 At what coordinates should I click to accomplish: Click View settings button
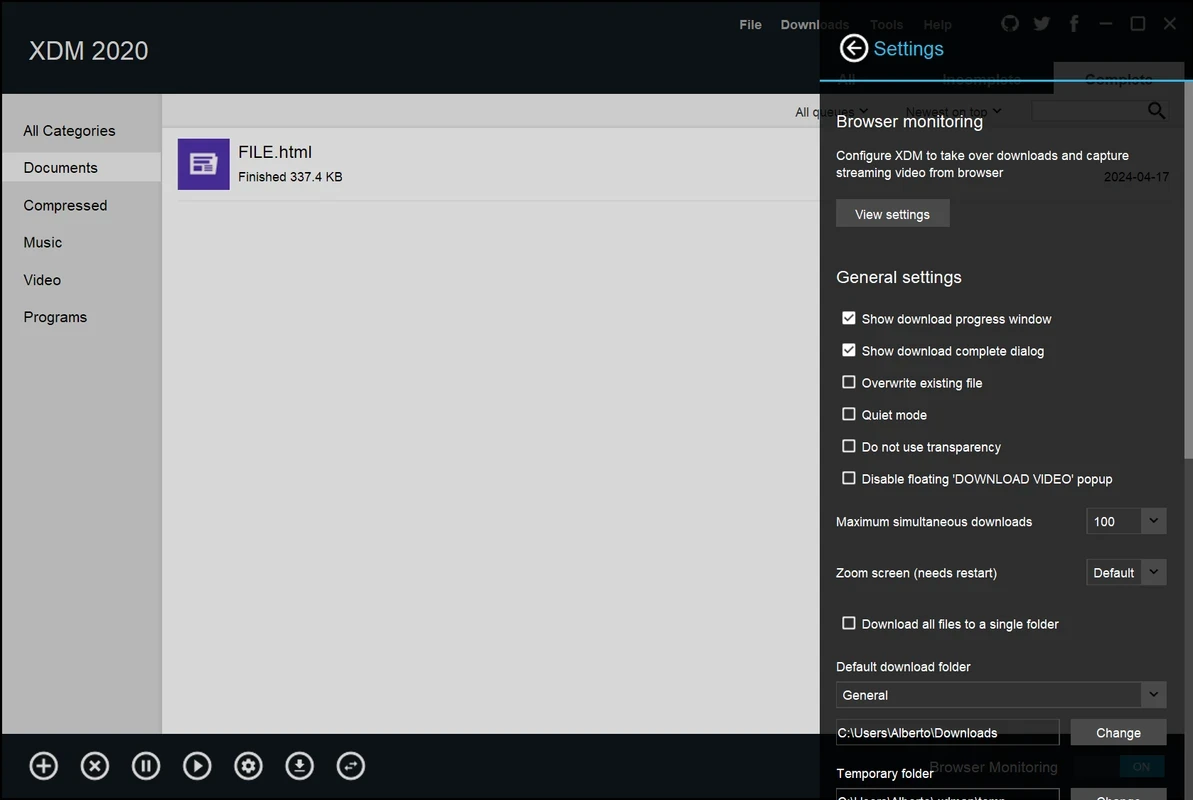point(892,214)
